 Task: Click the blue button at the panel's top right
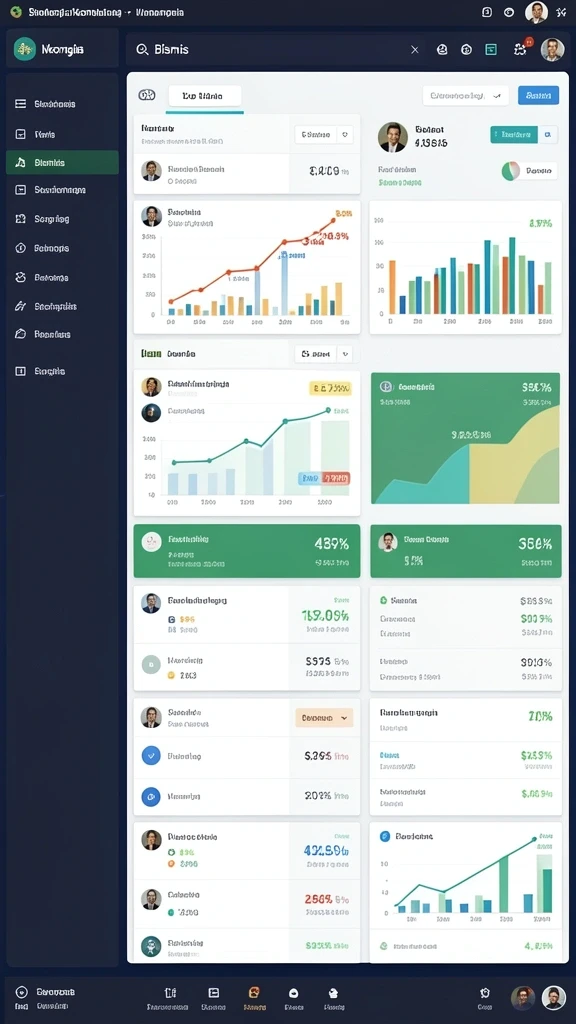click(x=538, y=95)
